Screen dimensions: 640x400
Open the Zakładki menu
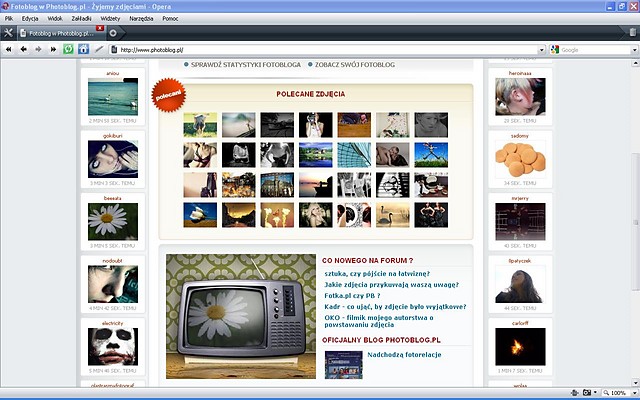click(x=81, y=18)
